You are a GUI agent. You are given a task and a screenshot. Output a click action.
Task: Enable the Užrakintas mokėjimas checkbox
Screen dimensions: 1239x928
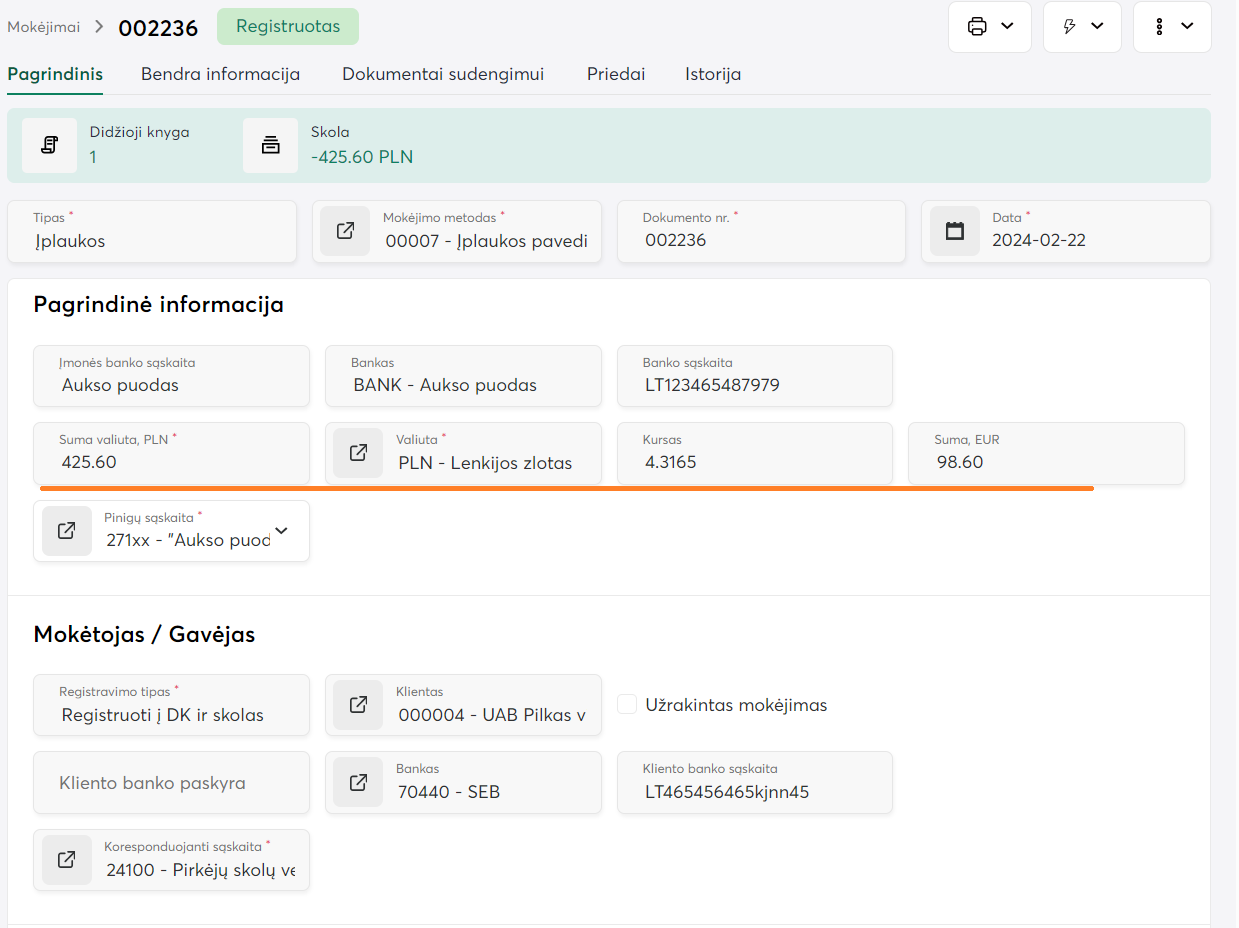pyautogui.click(x=627, y=705)
